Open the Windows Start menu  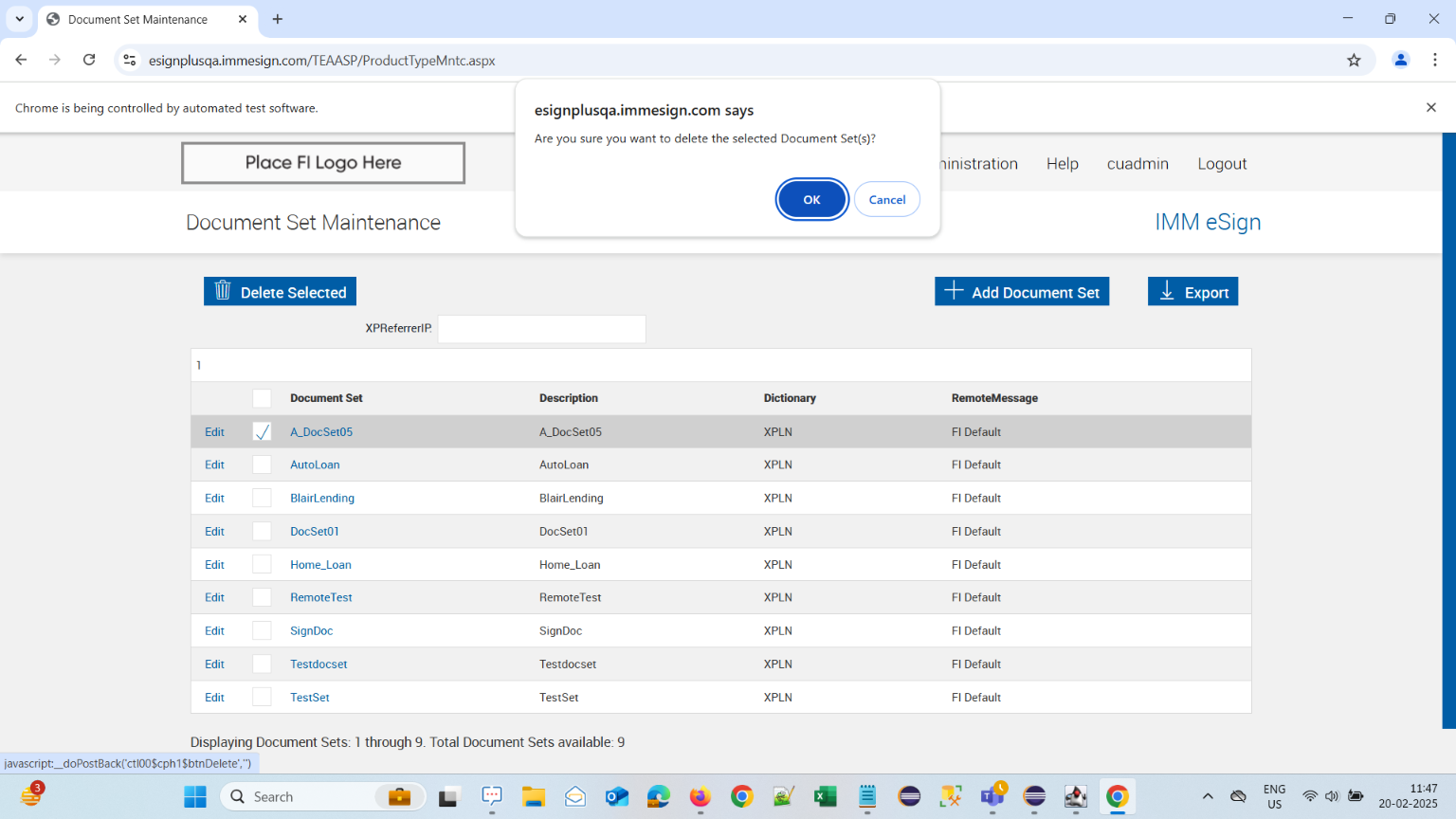(x=195, y=796)
